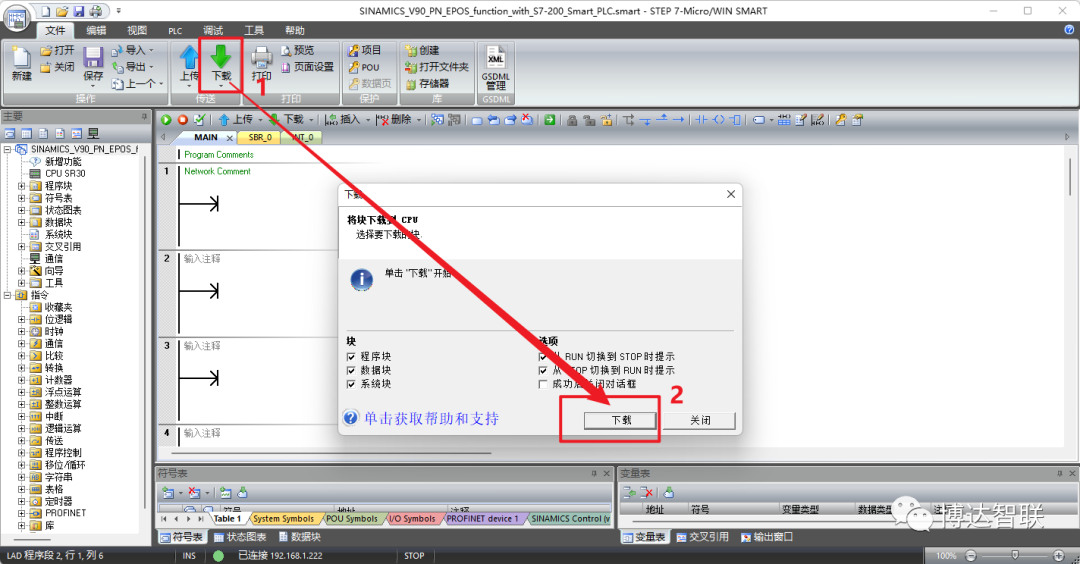Open Page Setup (页面设置)
The height and width of the screenshot is (564, 1080).
[307, 67]
